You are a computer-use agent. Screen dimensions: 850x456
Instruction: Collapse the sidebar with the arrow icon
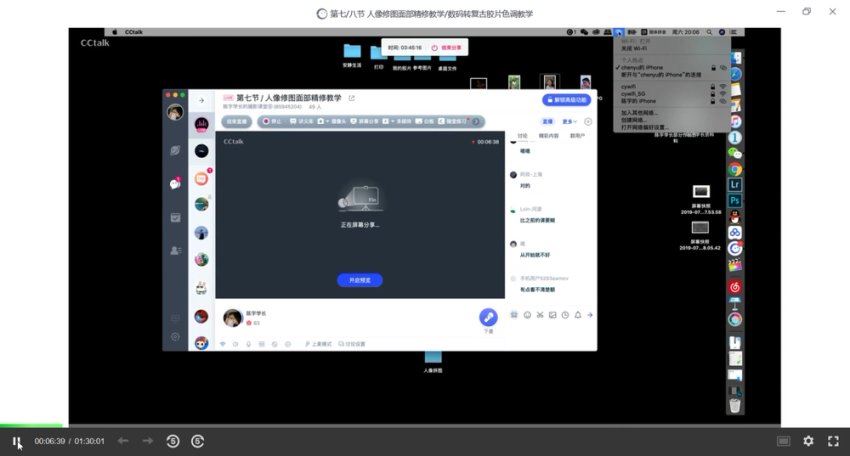pyautogui.click(x=201, y=100)
